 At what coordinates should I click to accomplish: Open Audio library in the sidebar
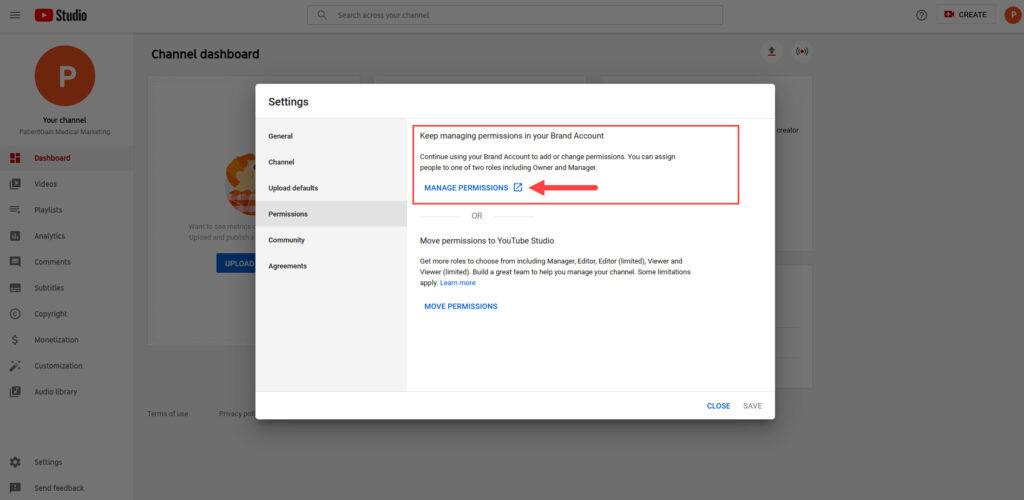click(56, 392)
